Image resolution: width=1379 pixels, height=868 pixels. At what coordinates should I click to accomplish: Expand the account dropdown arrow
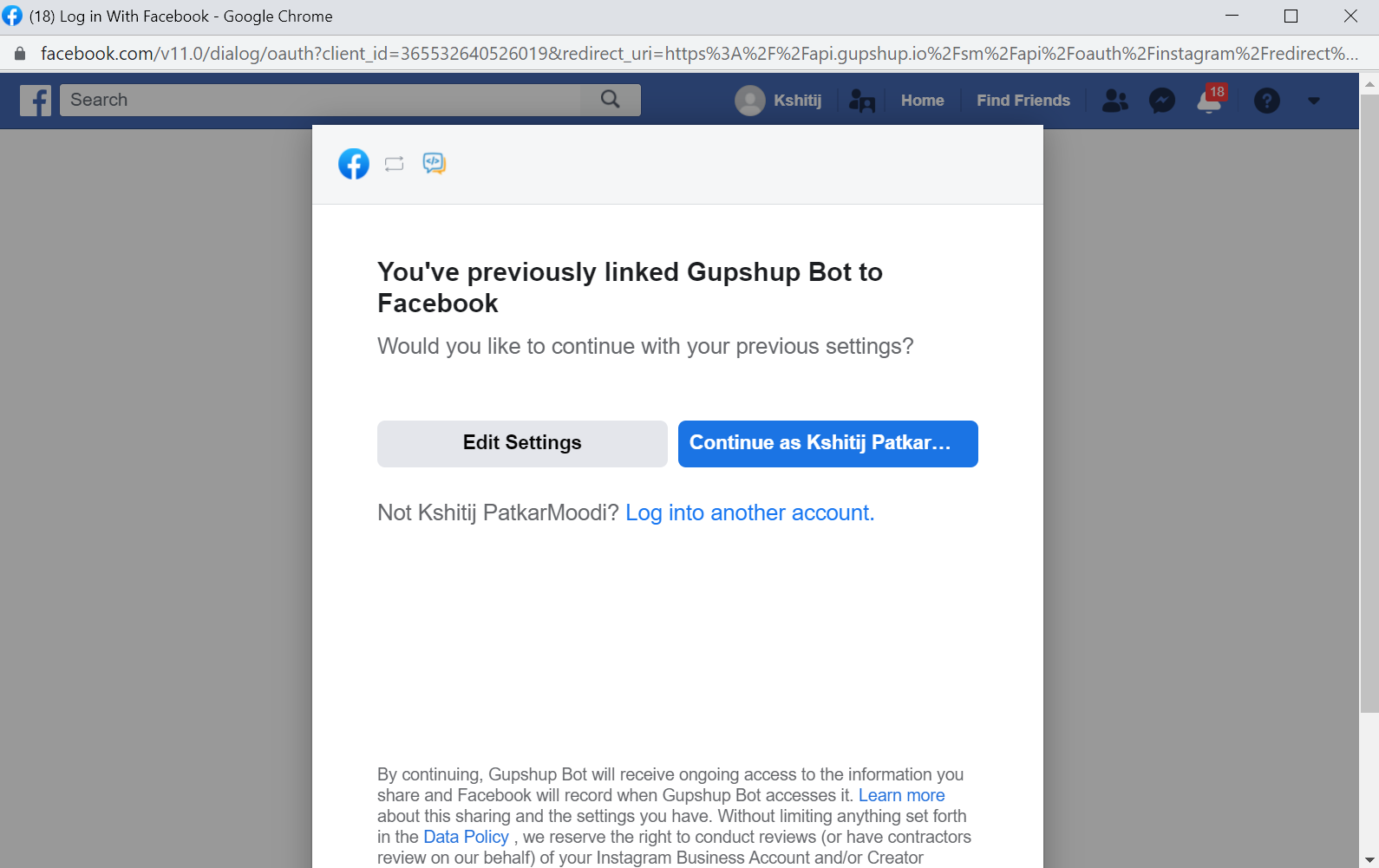pyautogui.click(x=1314, y=101)
